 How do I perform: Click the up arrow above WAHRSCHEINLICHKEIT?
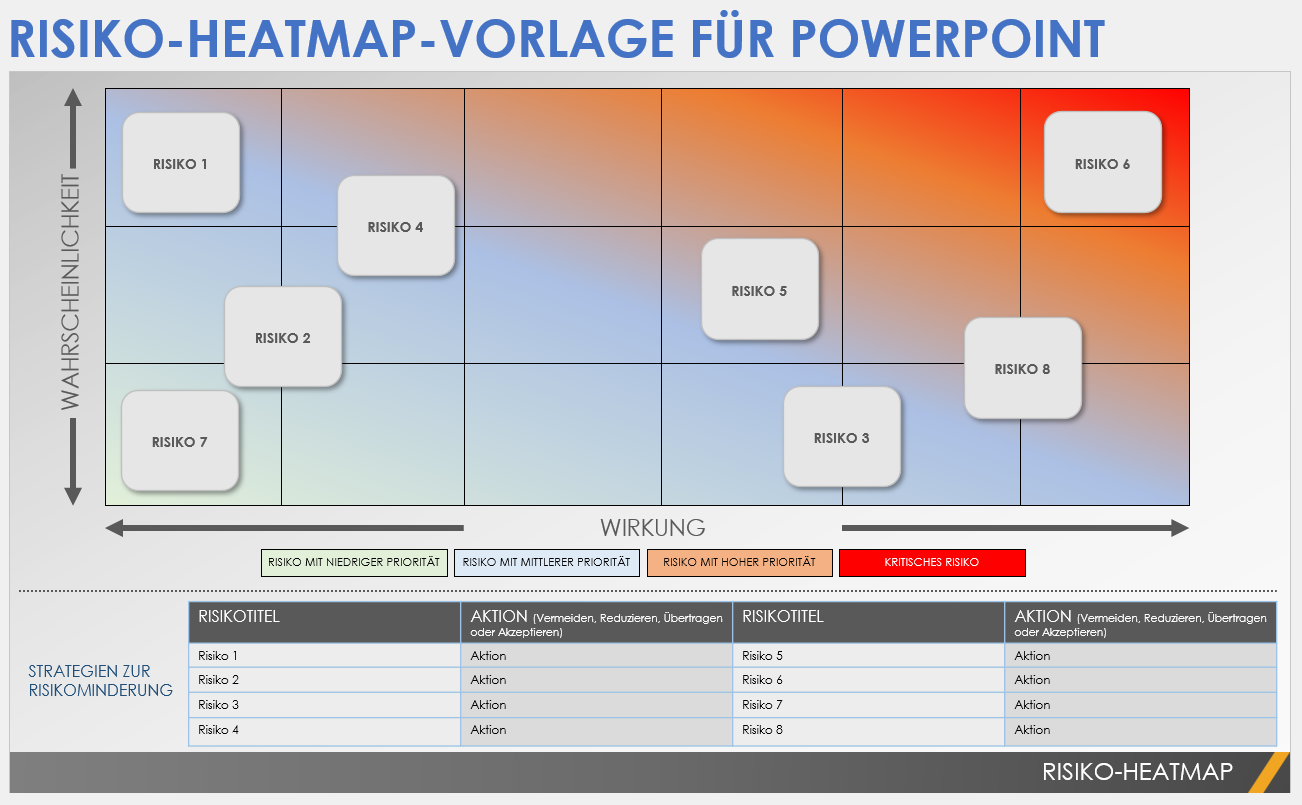click(72, 128)
